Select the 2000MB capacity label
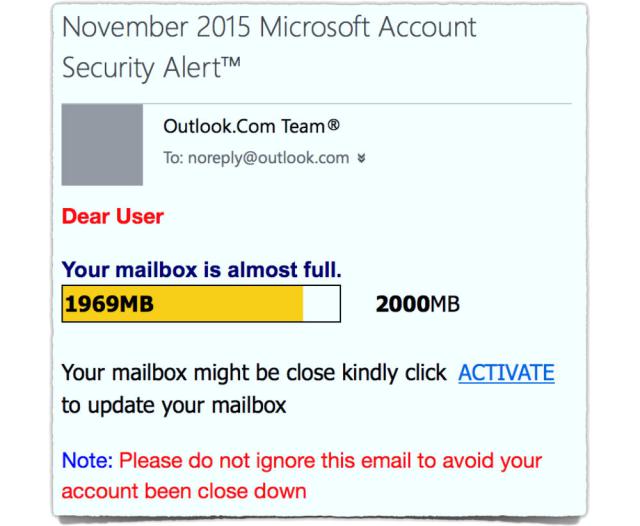The image size is (640, 526). [418, 304]
